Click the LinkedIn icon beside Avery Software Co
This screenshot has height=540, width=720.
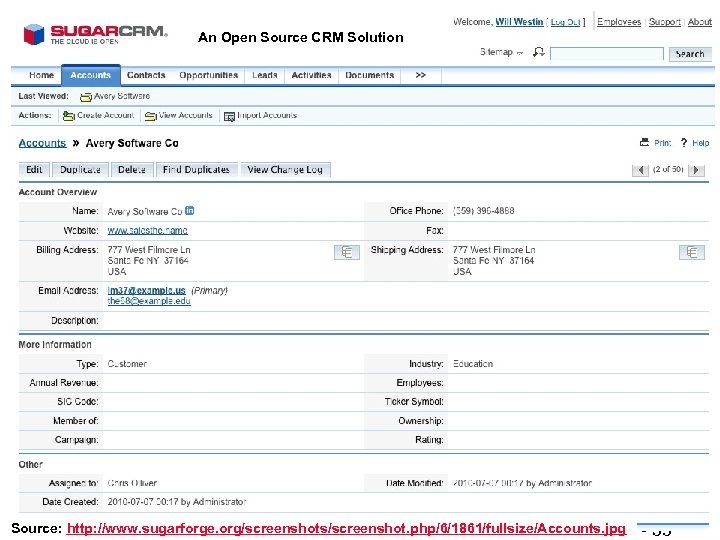189,211
